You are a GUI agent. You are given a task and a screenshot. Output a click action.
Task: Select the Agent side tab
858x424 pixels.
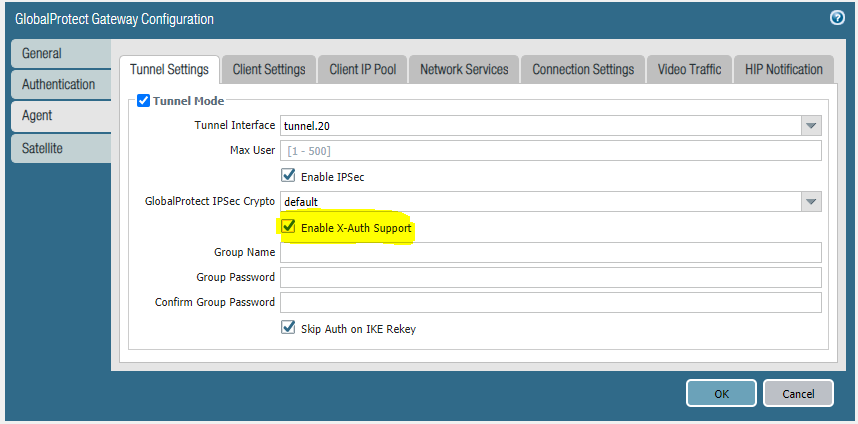pyautogui.click(x=61, y=116)
